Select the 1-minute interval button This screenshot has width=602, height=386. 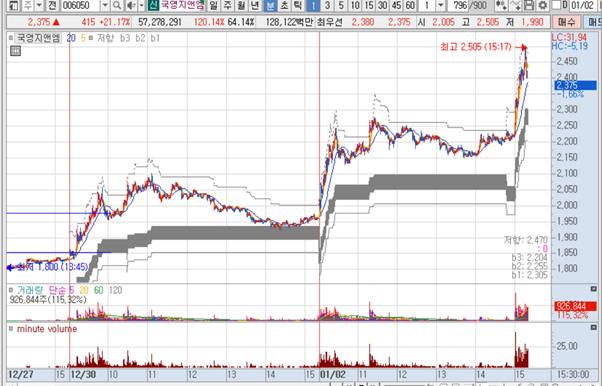313,5
